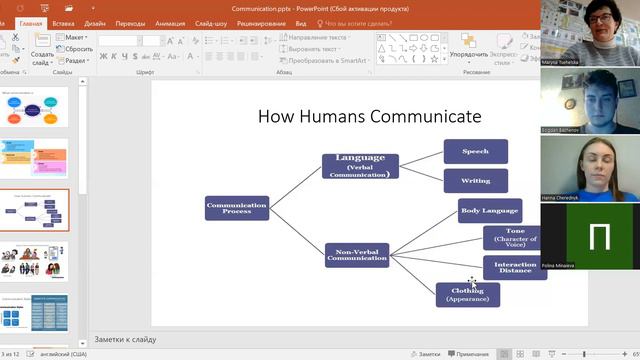640x360 pixels.
Task: Select the Text Box shape icon
Action: [x=381, y=38]
